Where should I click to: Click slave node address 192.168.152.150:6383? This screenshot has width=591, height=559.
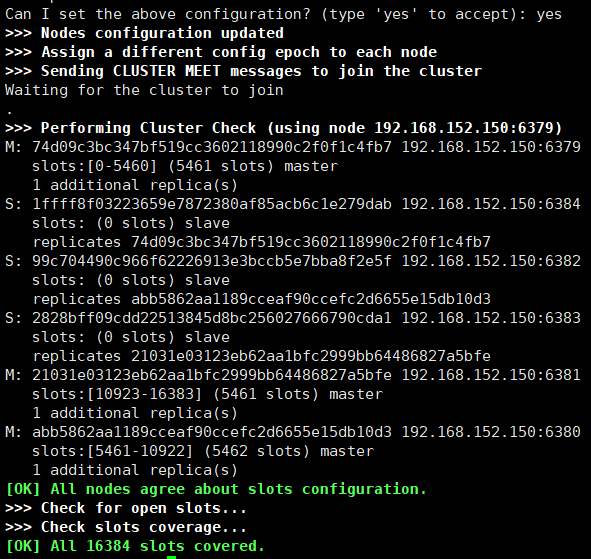(x=491, y=318)
